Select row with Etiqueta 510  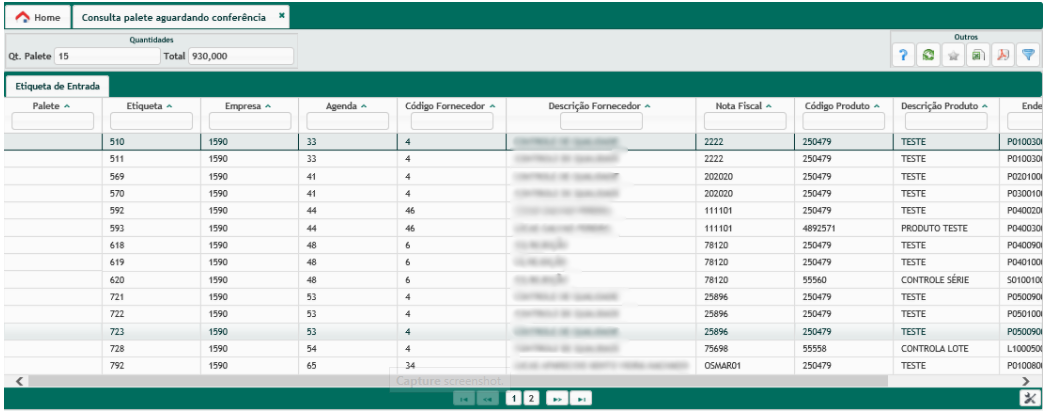523,141
